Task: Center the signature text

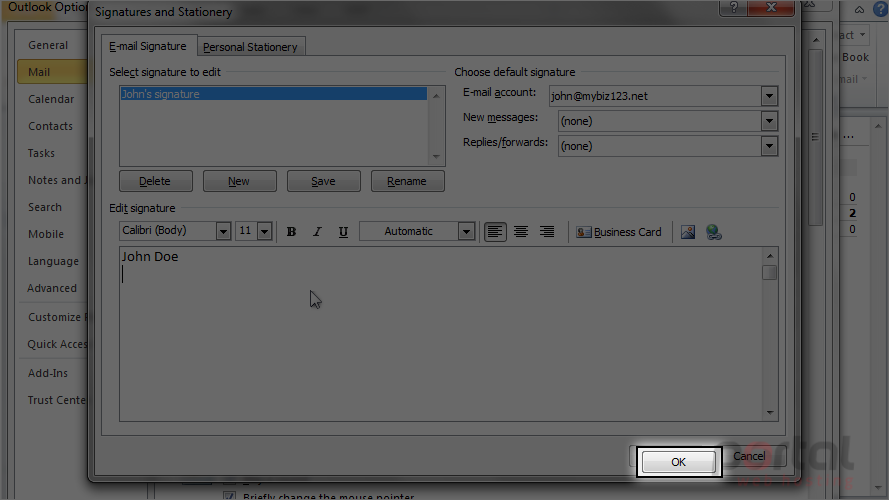Action: click(521, 231)
